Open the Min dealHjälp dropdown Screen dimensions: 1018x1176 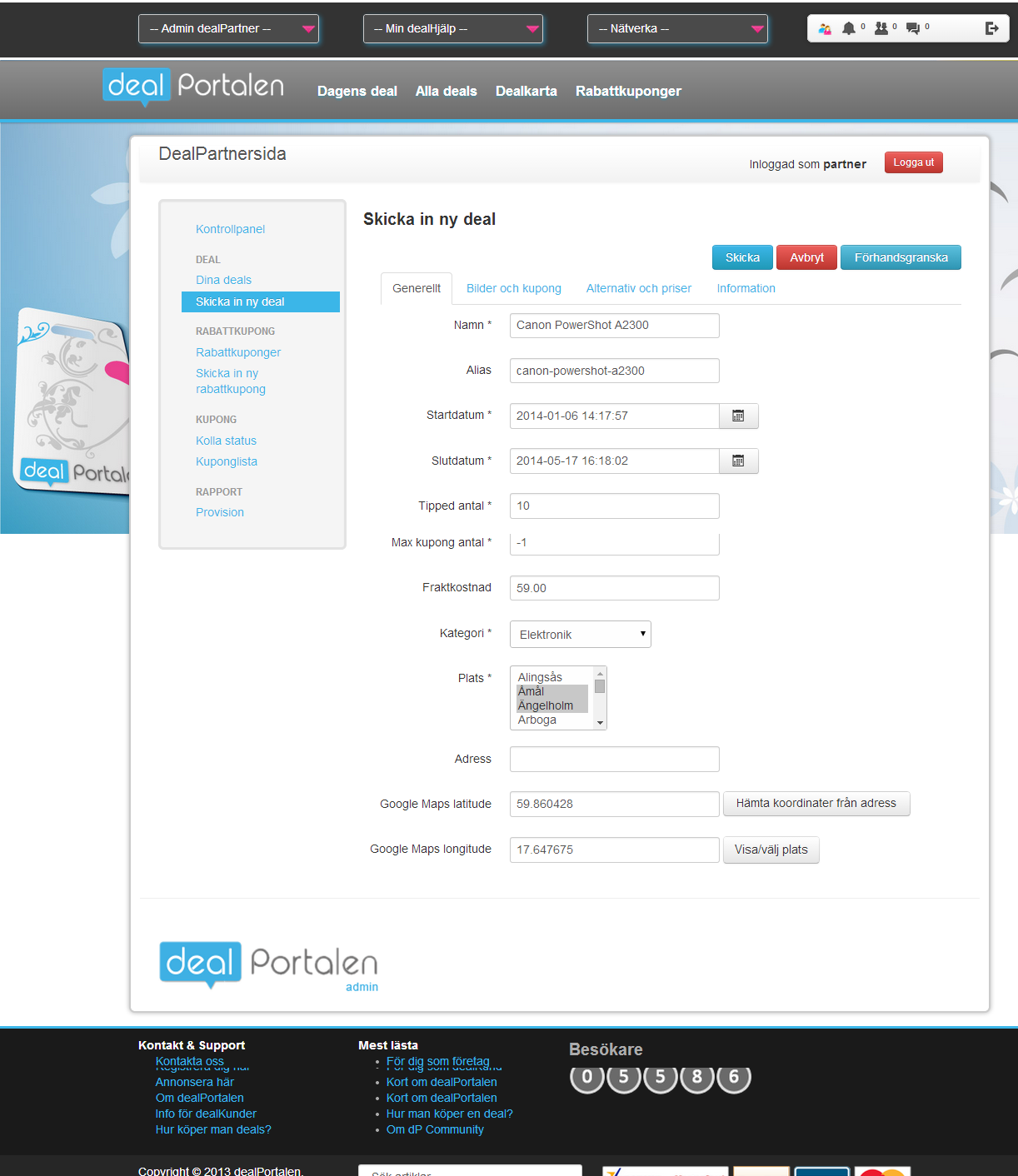pyautogui.click(x=453, y=27)
